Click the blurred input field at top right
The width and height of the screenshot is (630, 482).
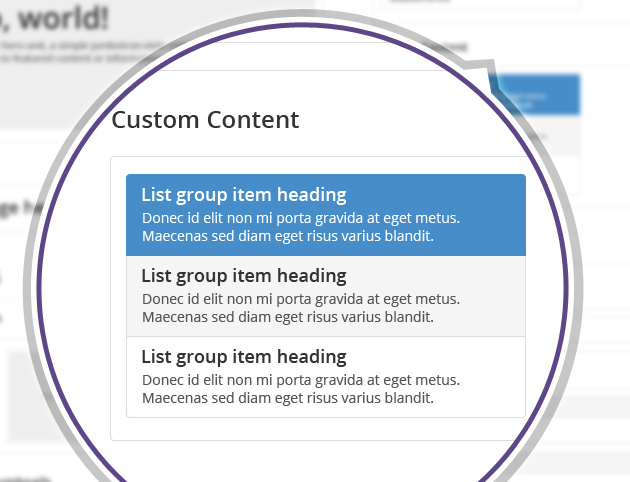point(480,4)
